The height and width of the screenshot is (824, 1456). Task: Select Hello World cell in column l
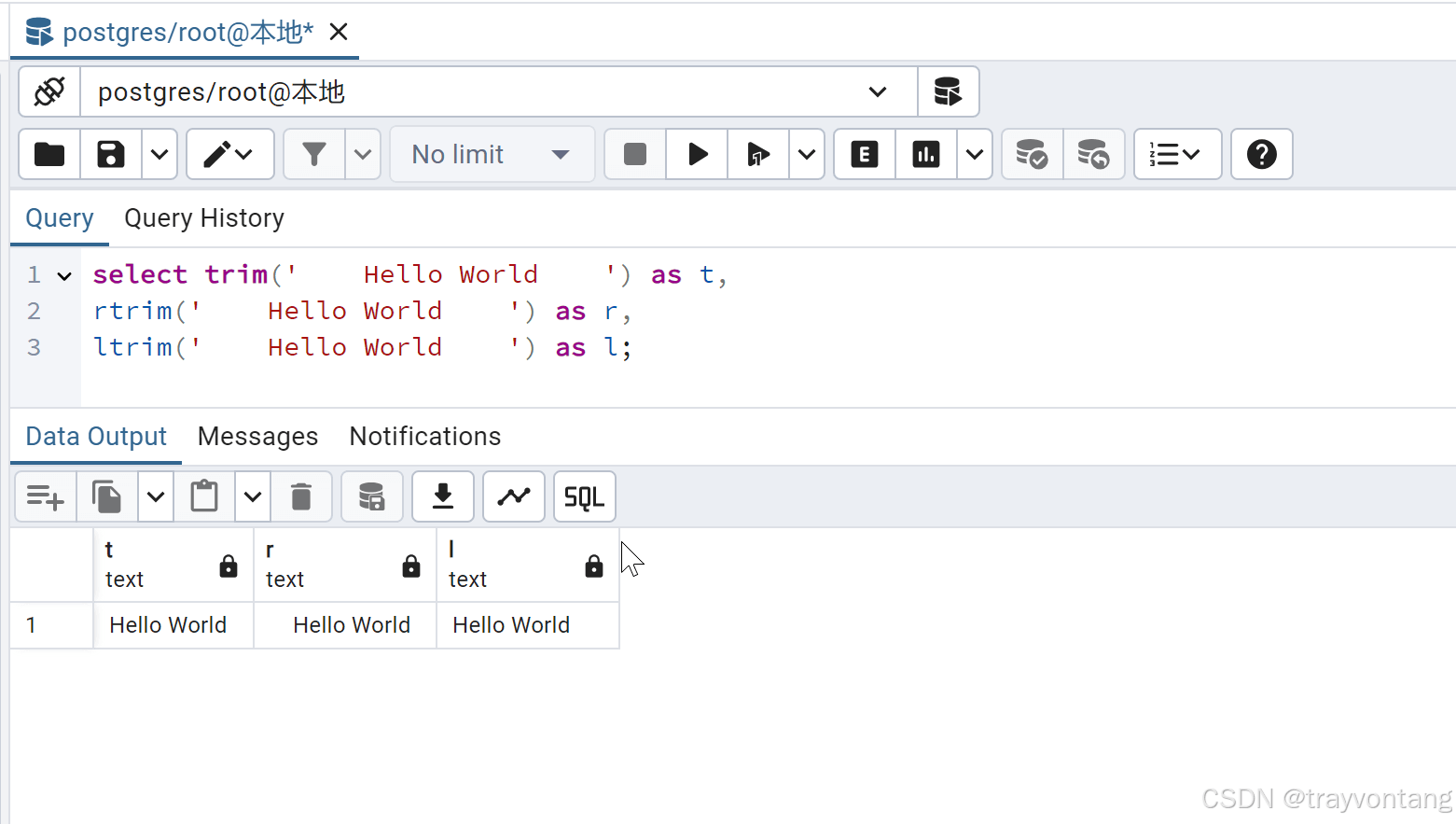click(x=528, y=625)
